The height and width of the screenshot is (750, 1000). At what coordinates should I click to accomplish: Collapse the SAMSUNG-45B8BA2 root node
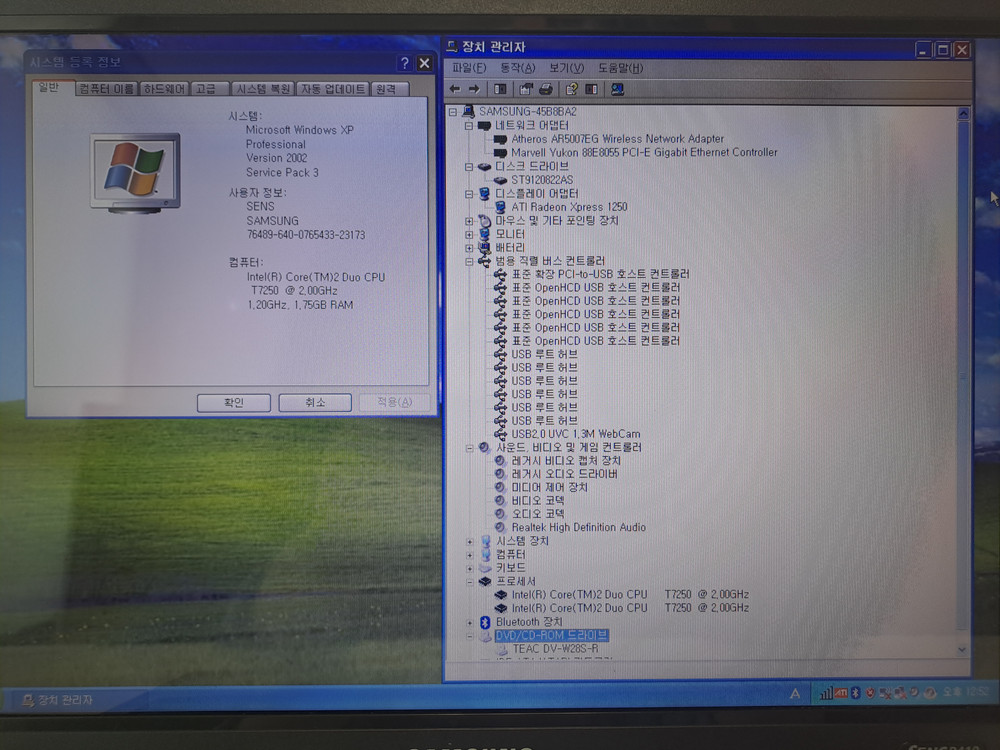click(453, 112)
